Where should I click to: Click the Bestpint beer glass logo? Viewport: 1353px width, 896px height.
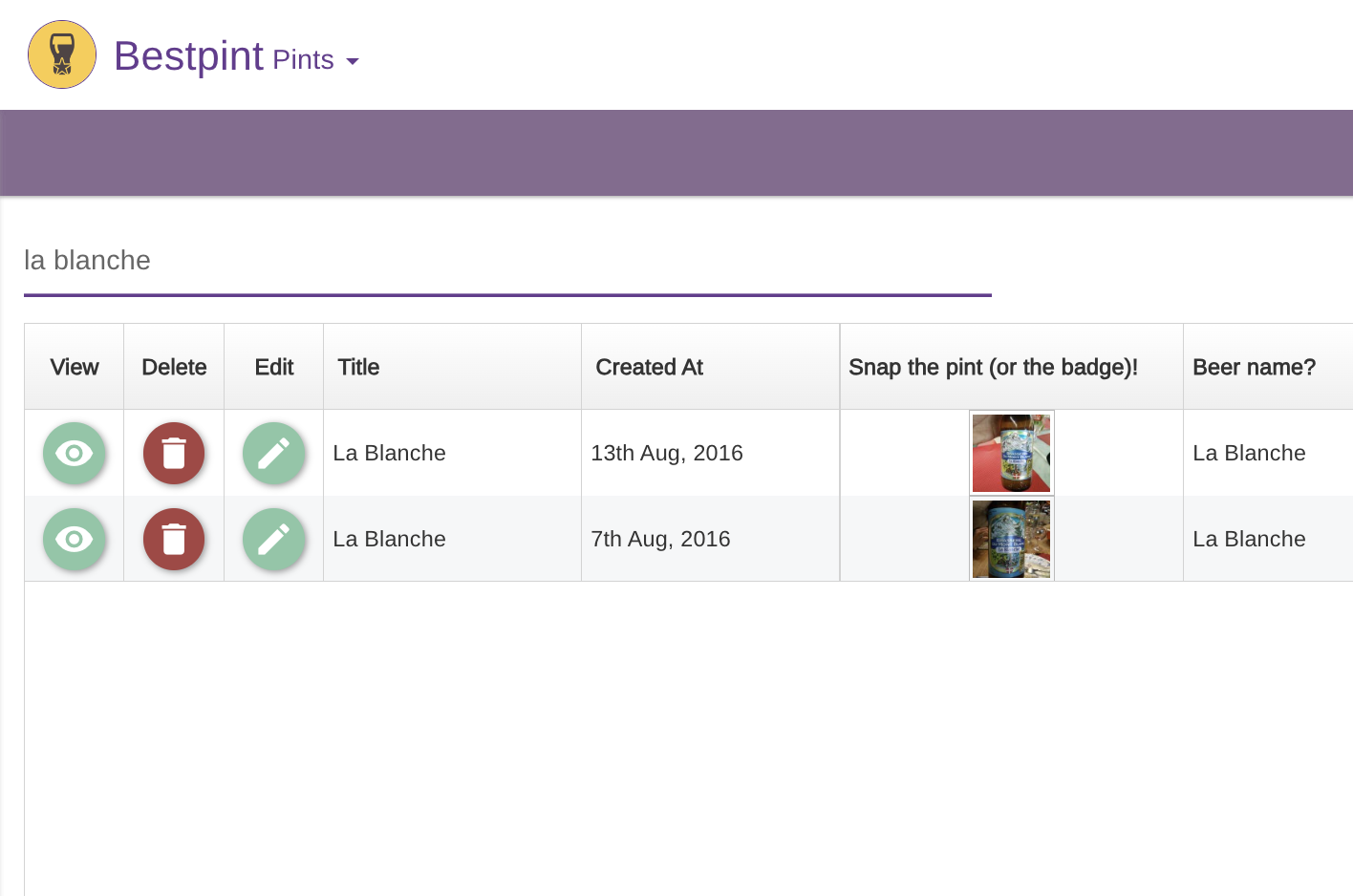click(x=62, y=55)
